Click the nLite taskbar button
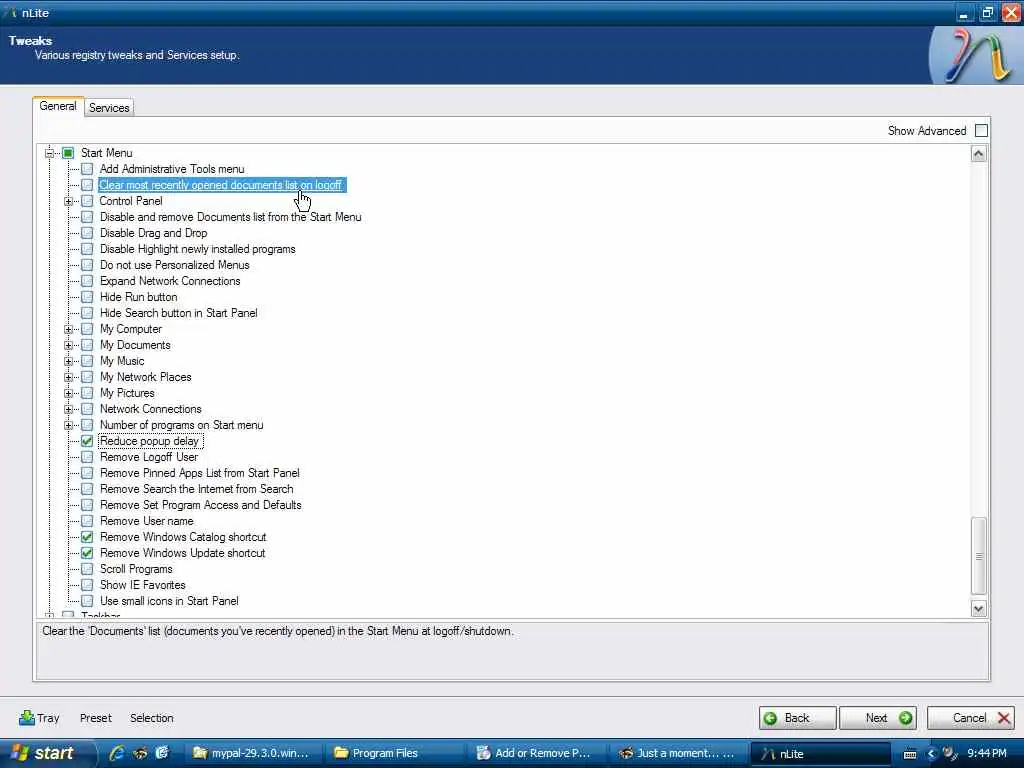 tap(820, 754)
